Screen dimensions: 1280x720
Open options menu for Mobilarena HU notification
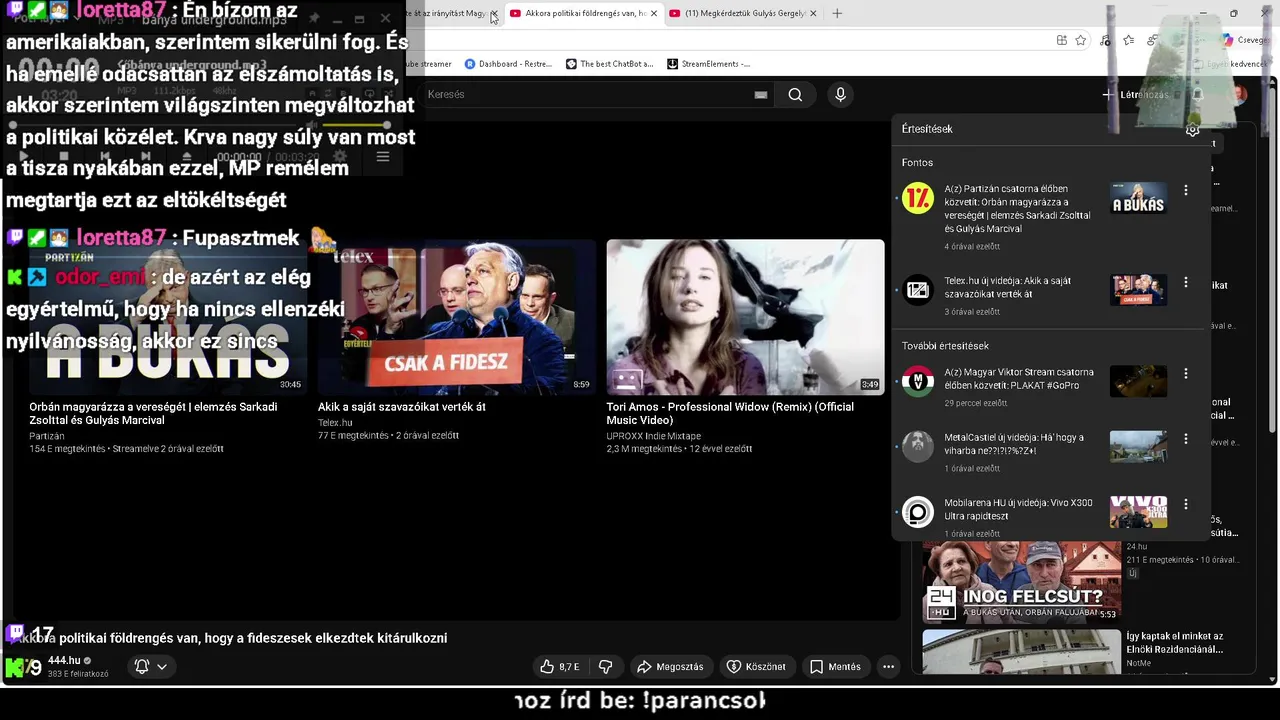(x=1186, y=504)
